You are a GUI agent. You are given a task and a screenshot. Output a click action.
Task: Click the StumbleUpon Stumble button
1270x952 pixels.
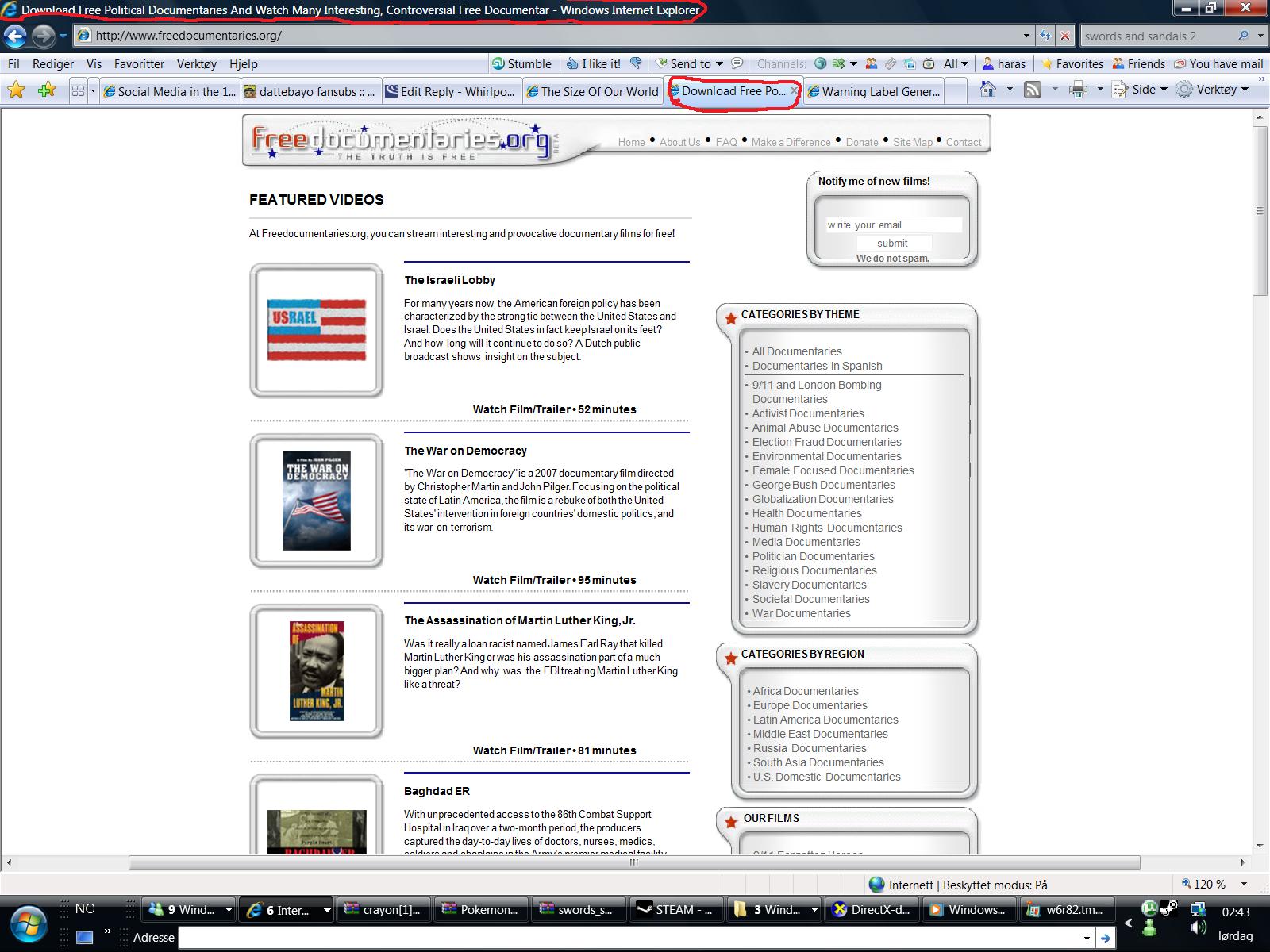coord(521,63)
